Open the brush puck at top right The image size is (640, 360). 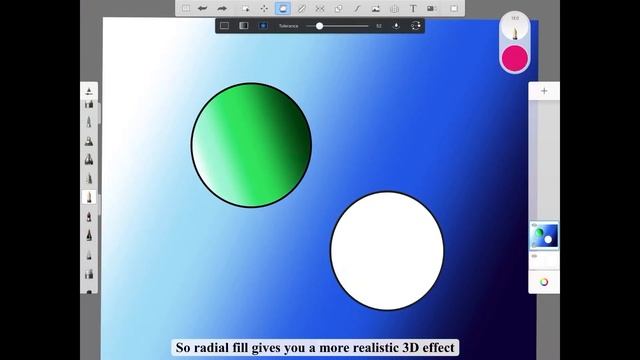(x=515, y=27)
